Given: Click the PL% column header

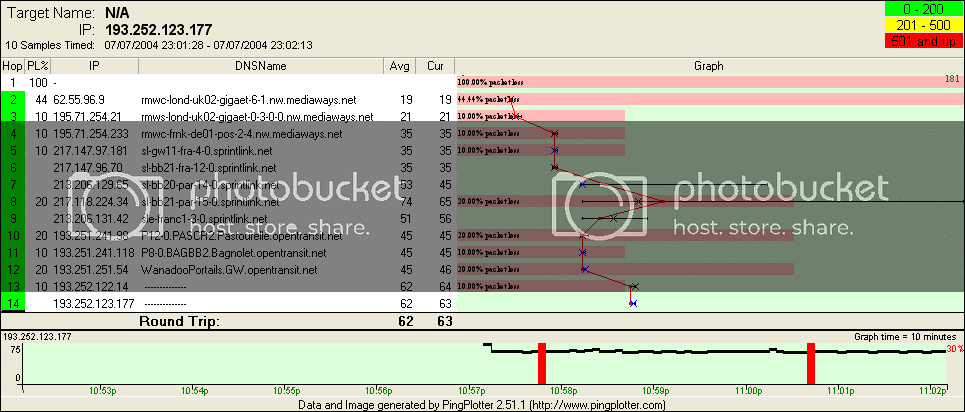Looking at the screenshot, I should [x=37, y=65].
